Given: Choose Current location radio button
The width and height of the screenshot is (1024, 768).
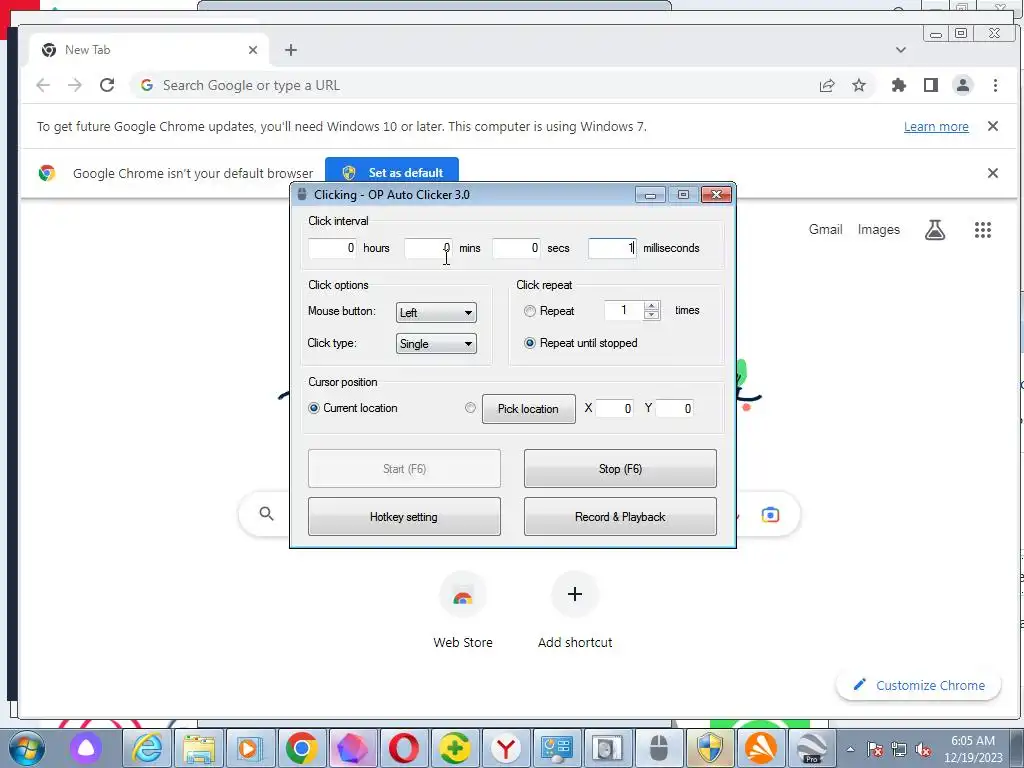Looking at the screenshot, I should coord(314,408).
